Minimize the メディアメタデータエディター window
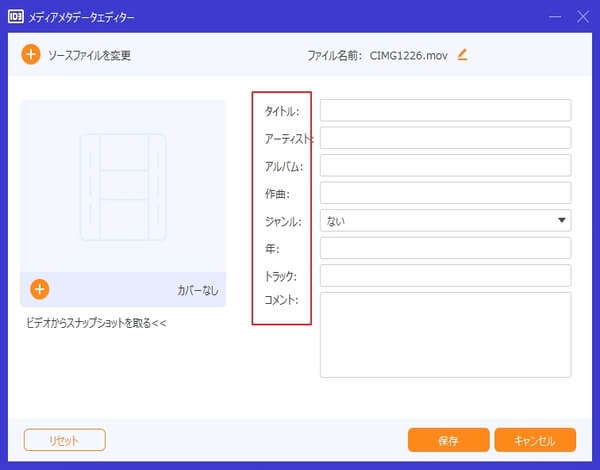 [x=555, y=17]
